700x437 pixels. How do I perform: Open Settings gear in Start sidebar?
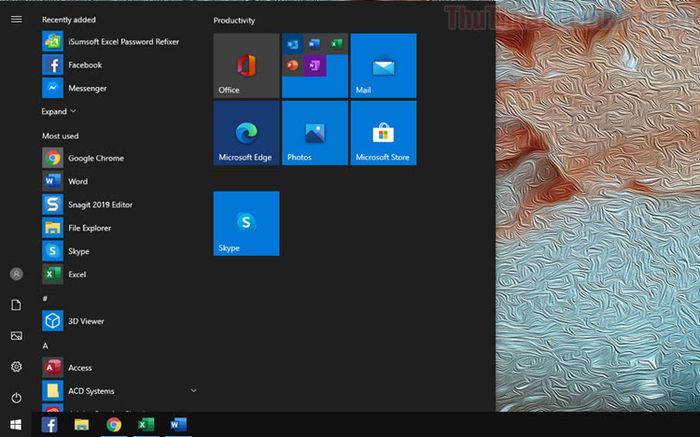tap(16, 366)
